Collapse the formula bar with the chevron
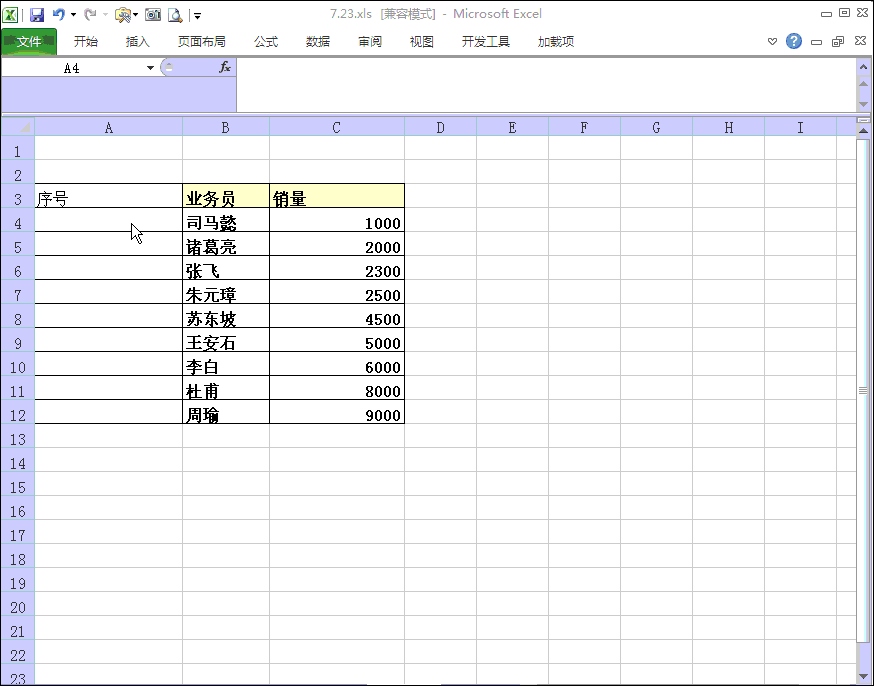Viewport: 874px width, 686px height. coord(863,67)
